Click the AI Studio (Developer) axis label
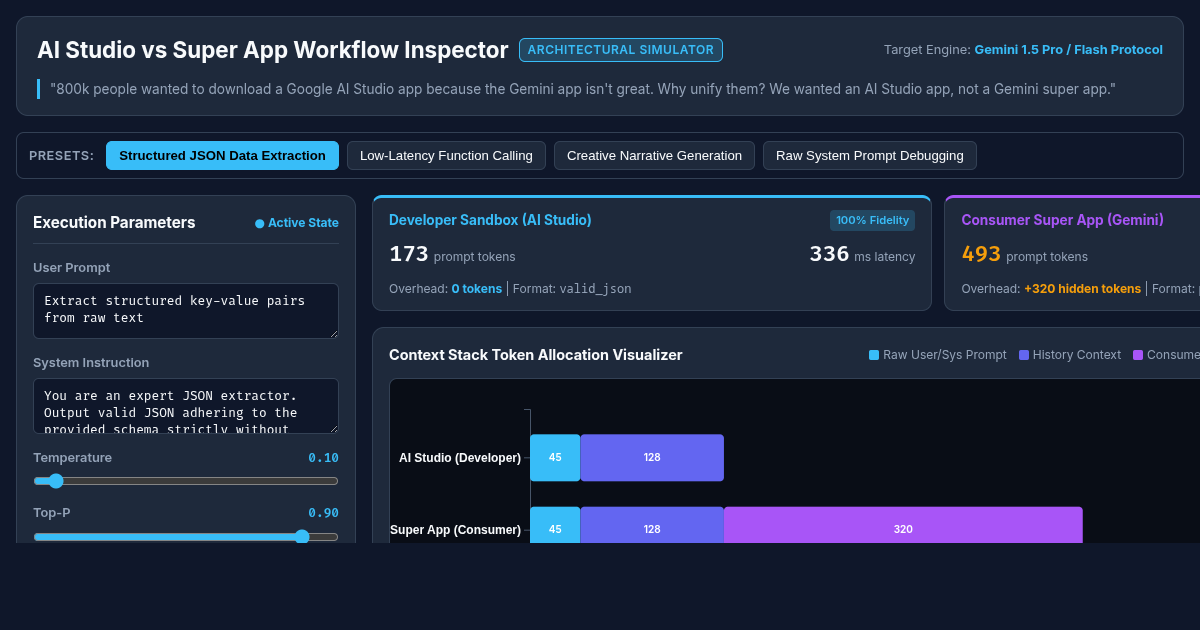Screen dimensions: 1200x630 tap(460, 457)
